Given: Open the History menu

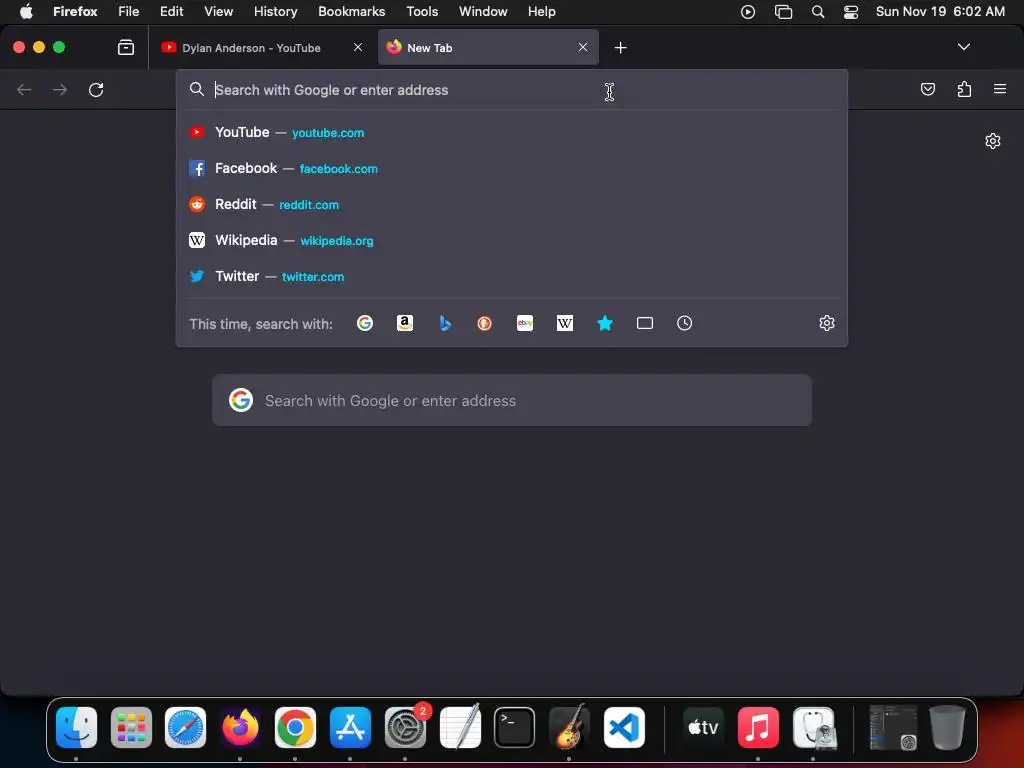Looking at the screenshot, I should (276, 12).
